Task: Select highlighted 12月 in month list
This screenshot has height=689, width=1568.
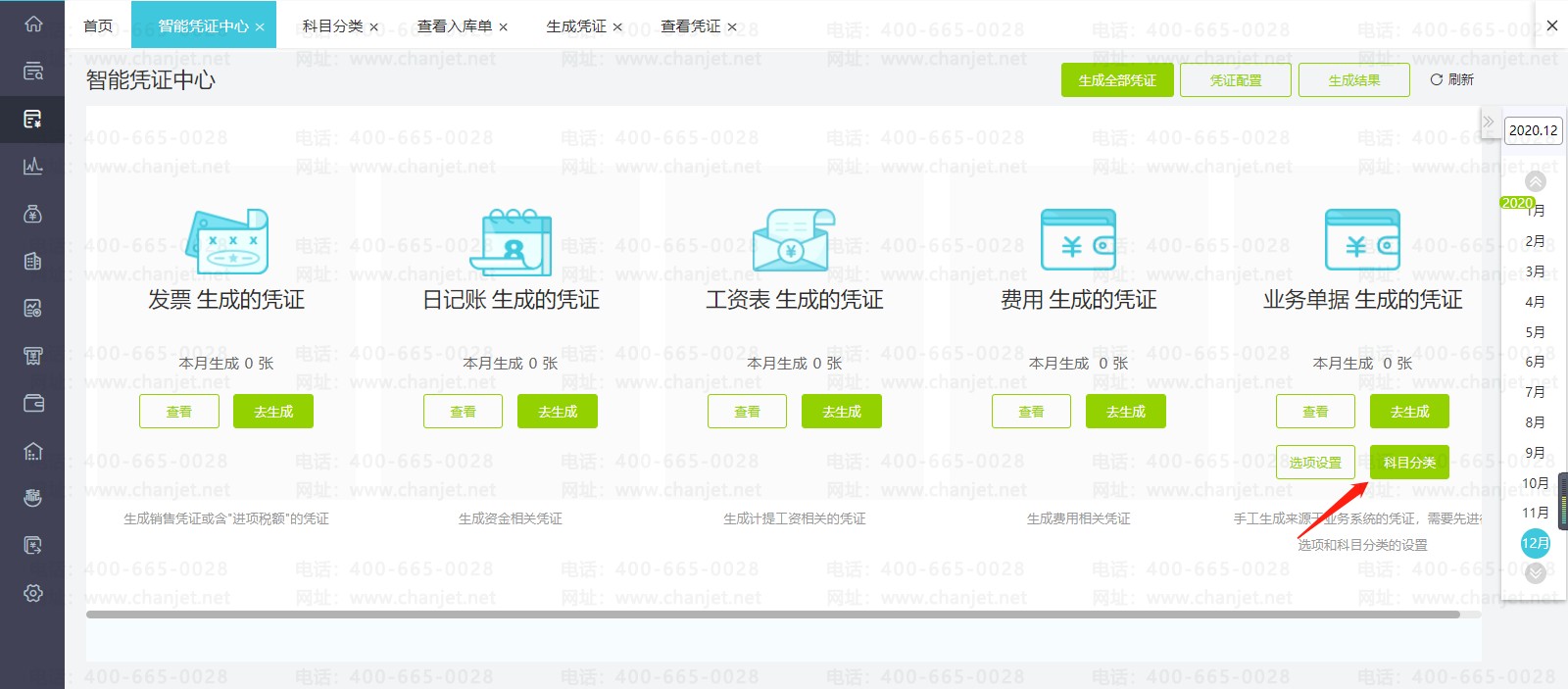Action: point(1536,543)
